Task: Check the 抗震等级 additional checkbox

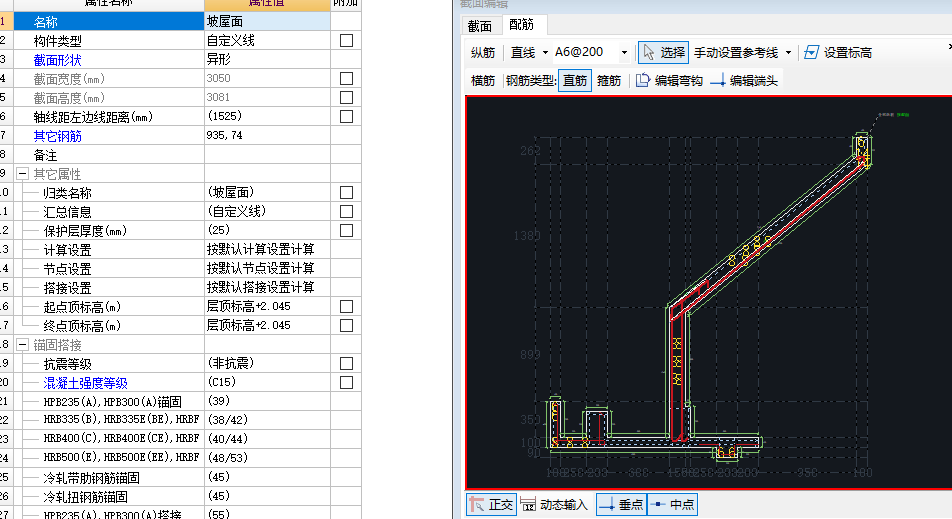Action: tap(347, 363)
